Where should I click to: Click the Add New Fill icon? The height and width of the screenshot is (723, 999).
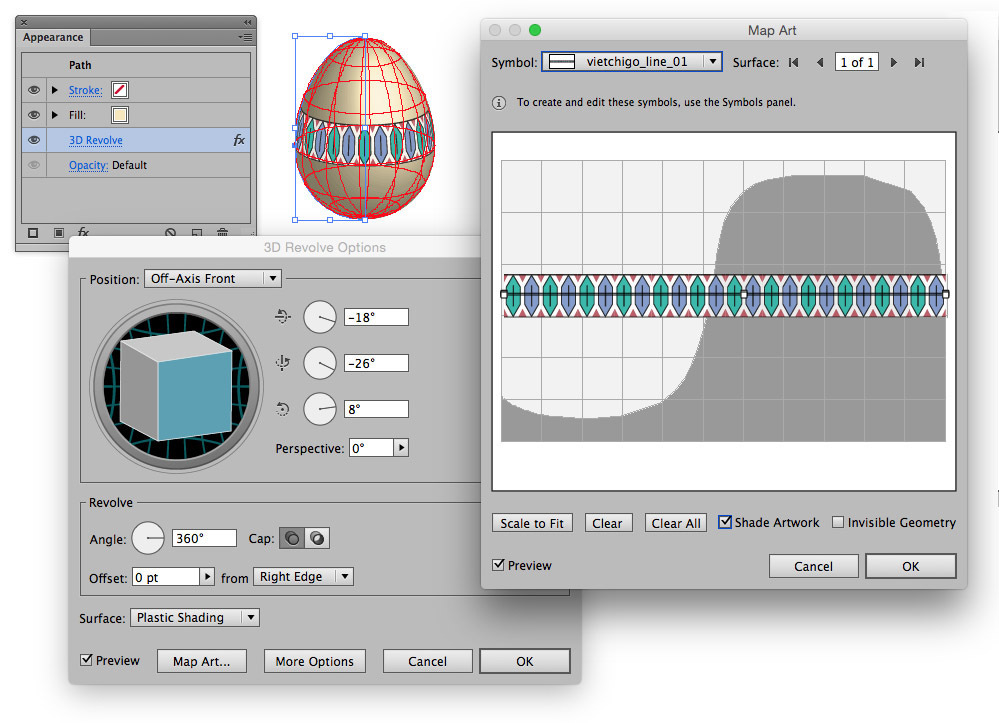coord(59,233)
